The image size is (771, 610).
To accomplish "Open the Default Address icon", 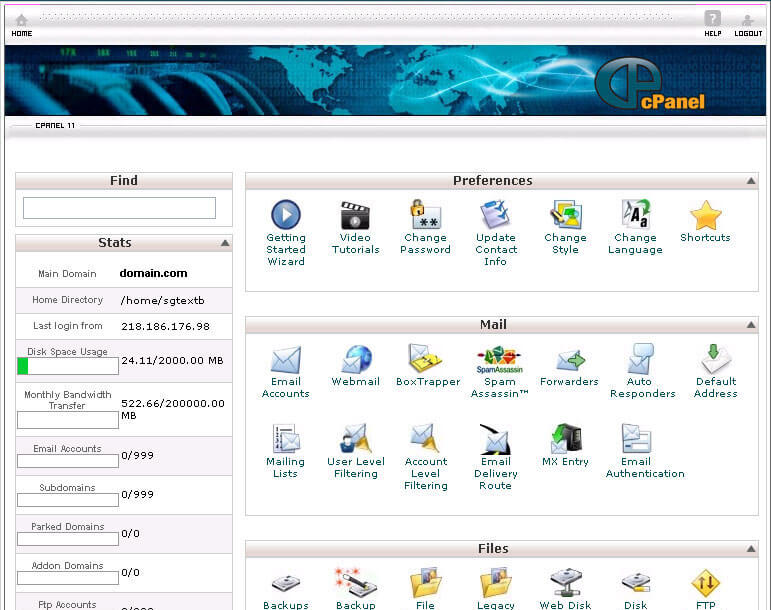I will [x=715, y=359].
